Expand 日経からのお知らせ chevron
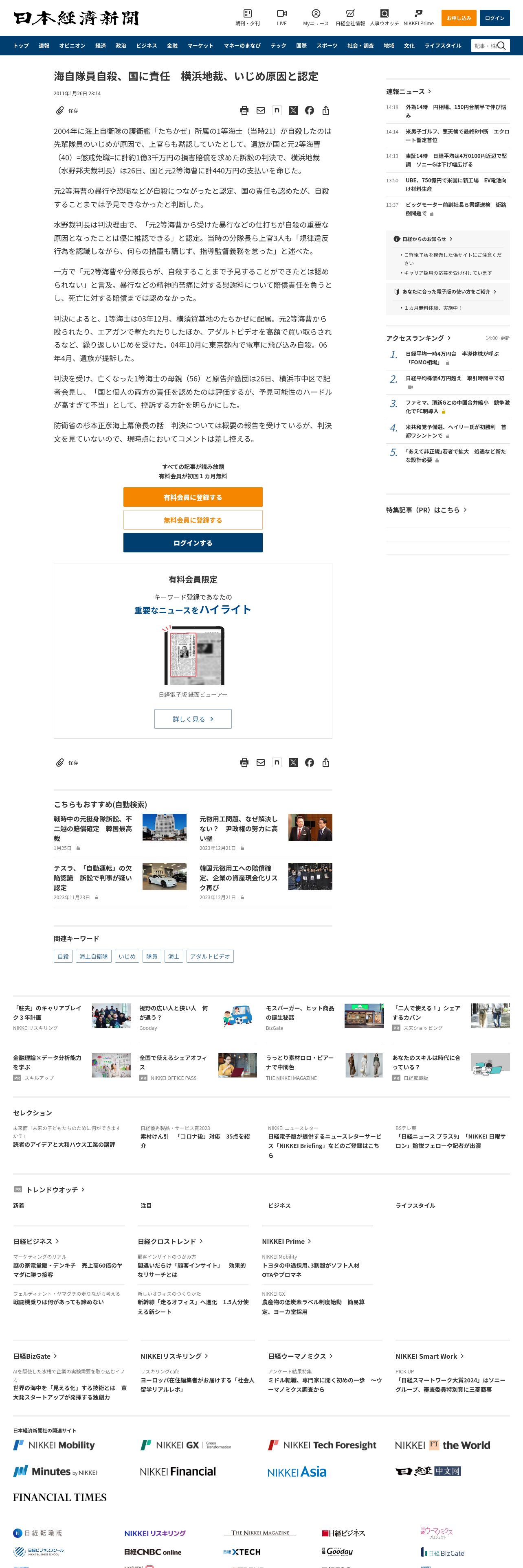Image resolution: width=523 pixels, height=1568 pixels. pyautogui.click(x=450, y=239)
